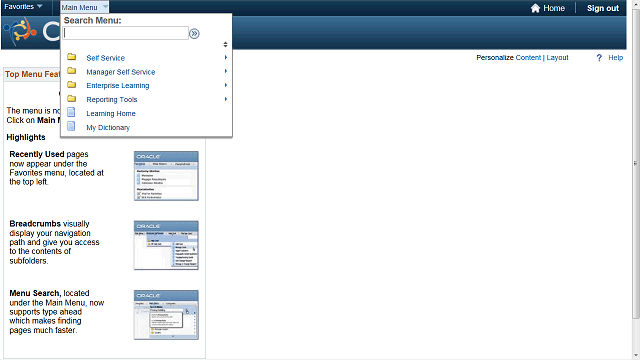Open the Self Service menu entry

click(x=105, y=58)
